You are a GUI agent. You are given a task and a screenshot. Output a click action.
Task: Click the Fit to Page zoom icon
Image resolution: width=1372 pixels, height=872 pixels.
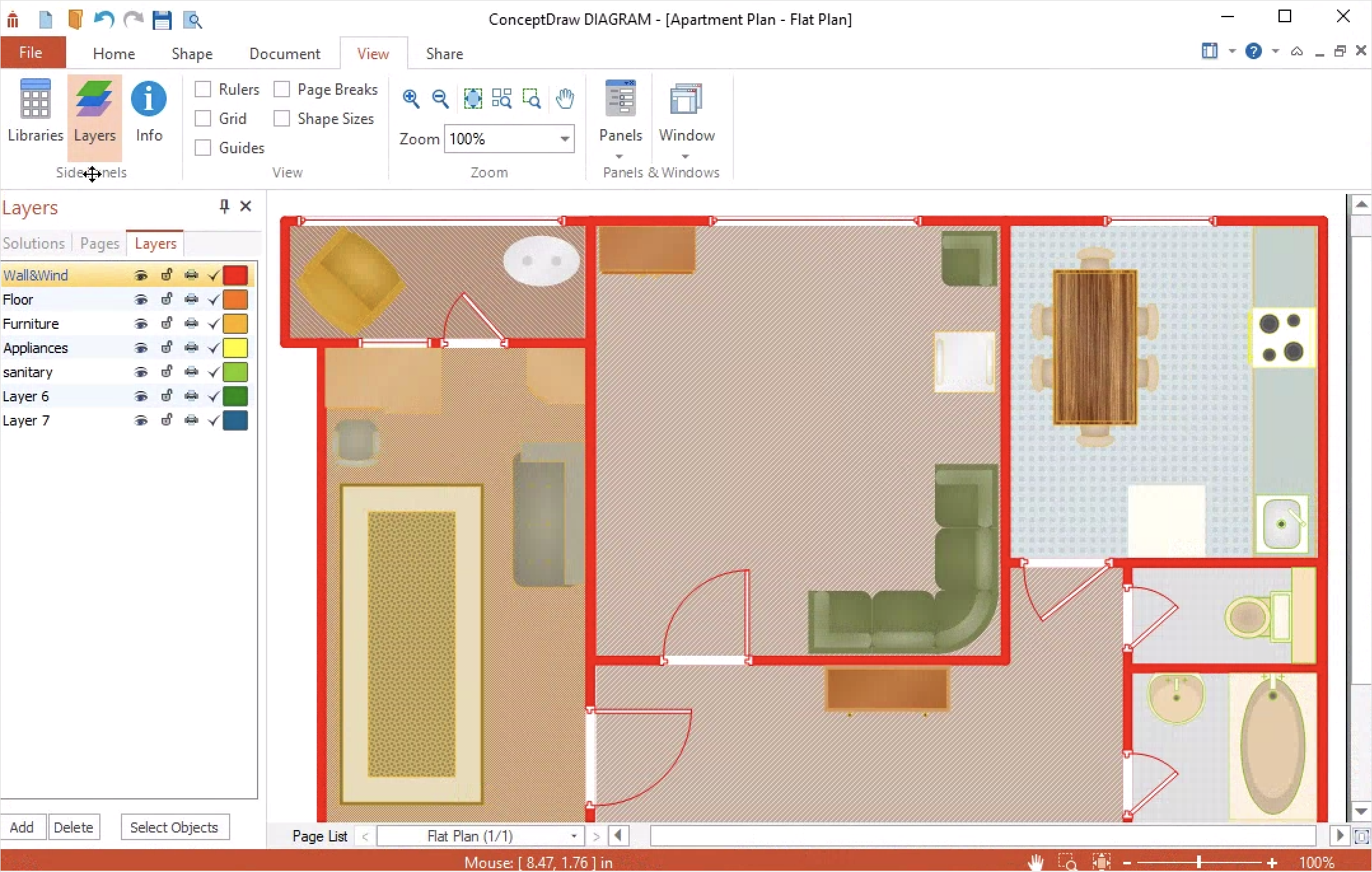[x=473, y=99]
